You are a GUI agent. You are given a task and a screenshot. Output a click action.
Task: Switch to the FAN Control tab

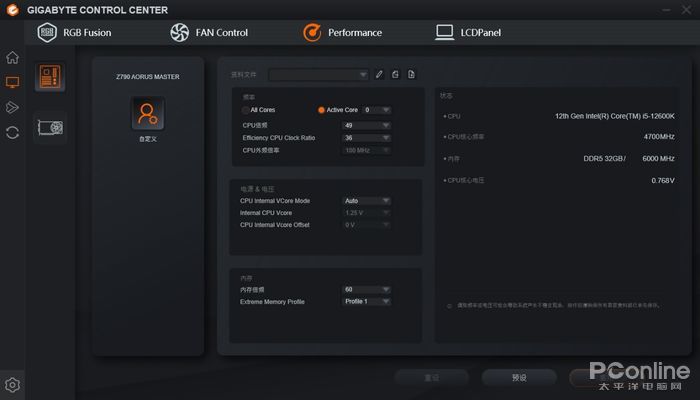coord(209,33)
